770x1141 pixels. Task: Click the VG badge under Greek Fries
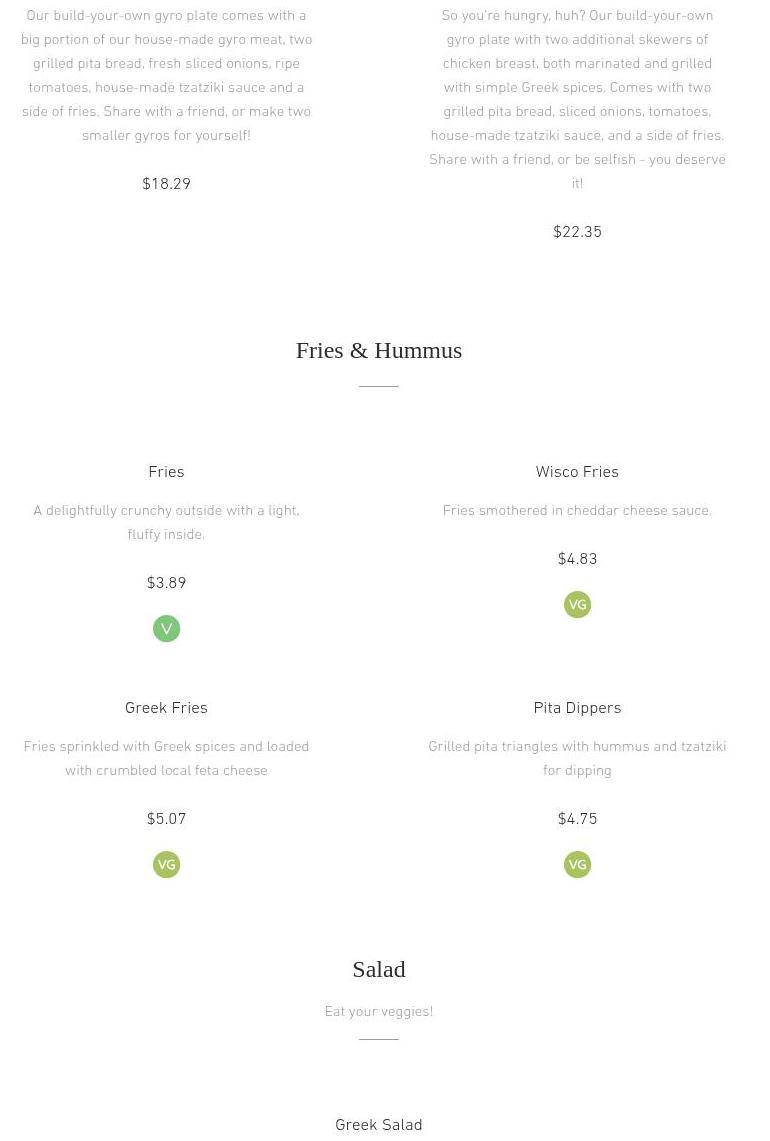tap(166, 865)
